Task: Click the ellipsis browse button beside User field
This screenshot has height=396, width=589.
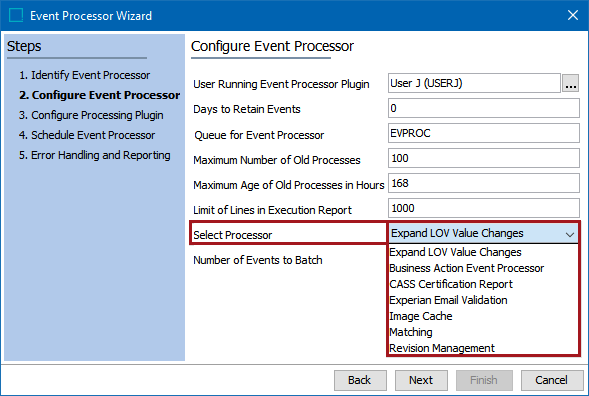Action: pos(570,83)
